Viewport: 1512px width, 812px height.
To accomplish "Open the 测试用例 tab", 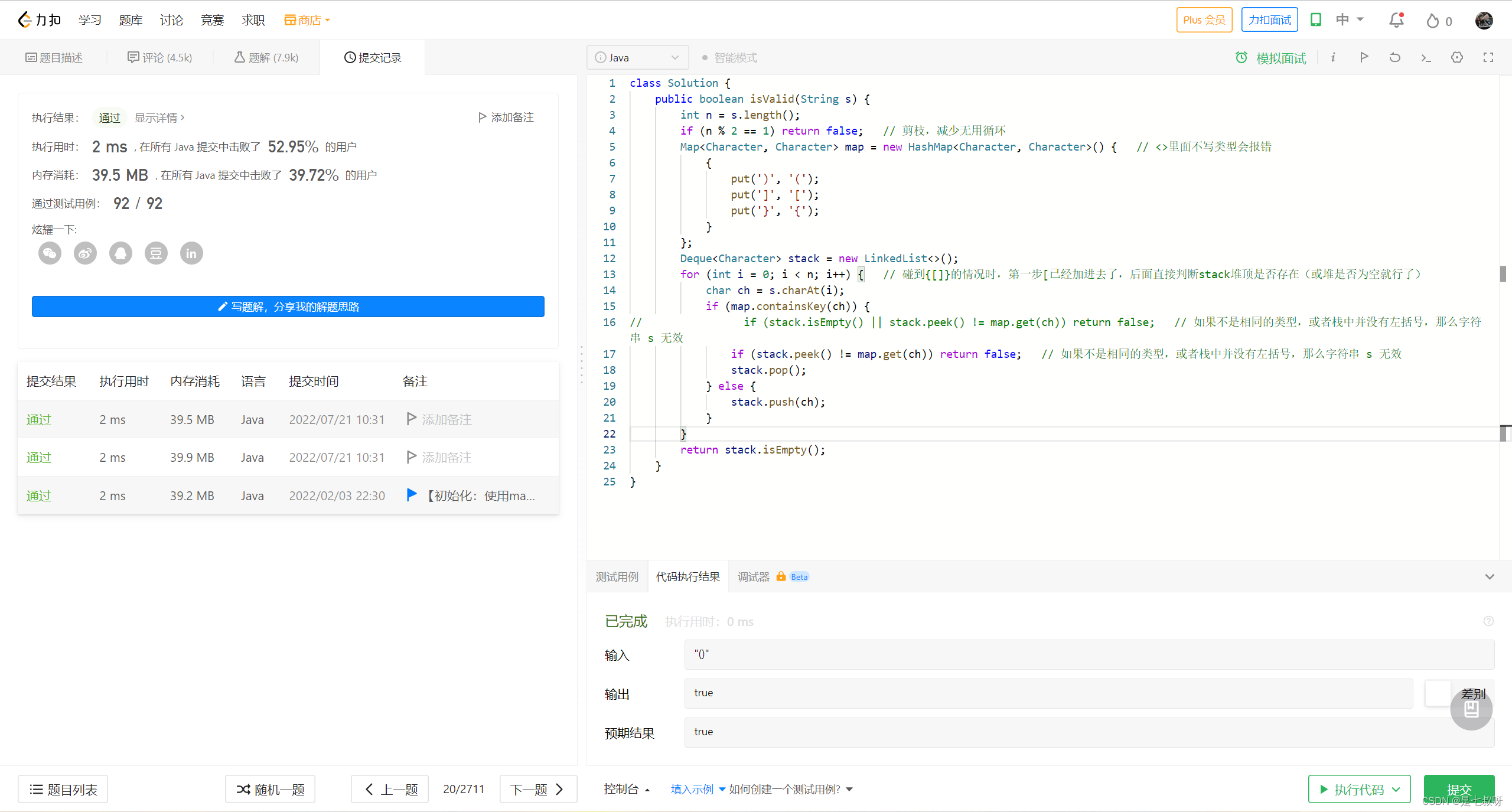I will click(x=617, y=576).
